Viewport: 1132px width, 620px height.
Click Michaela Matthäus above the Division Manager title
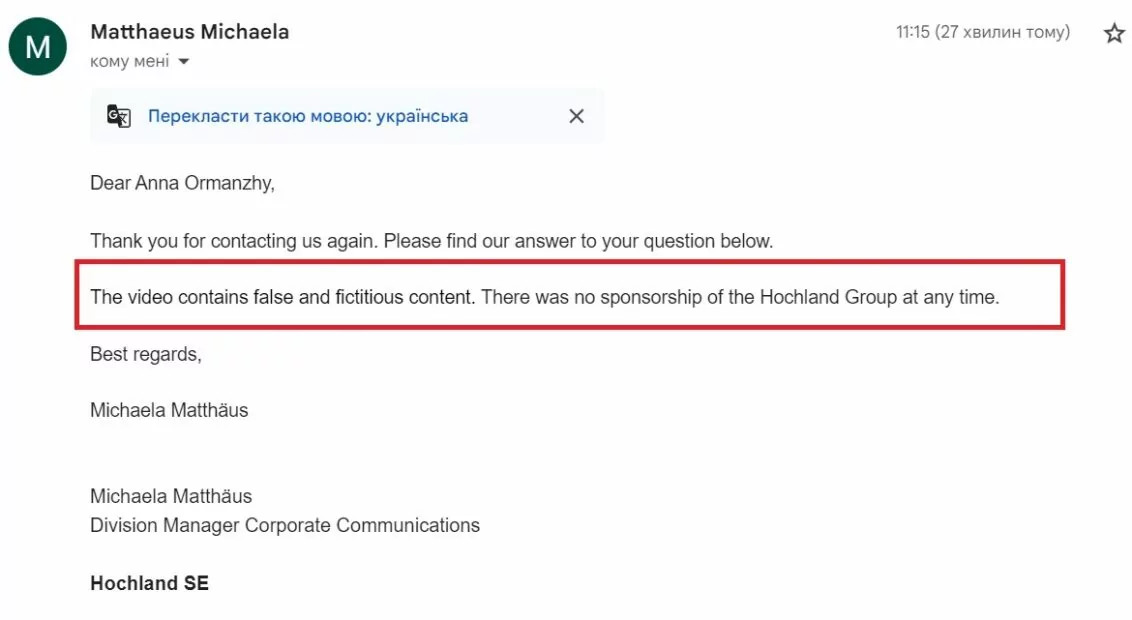point(171,496)
